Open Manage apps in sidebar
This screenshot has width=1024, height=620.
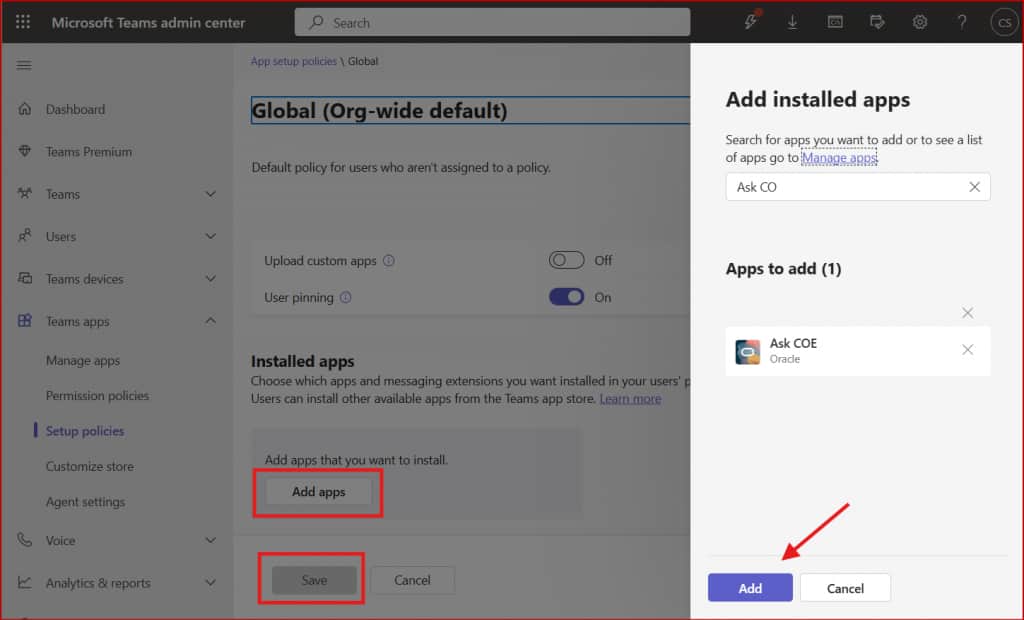pos(83,361)
